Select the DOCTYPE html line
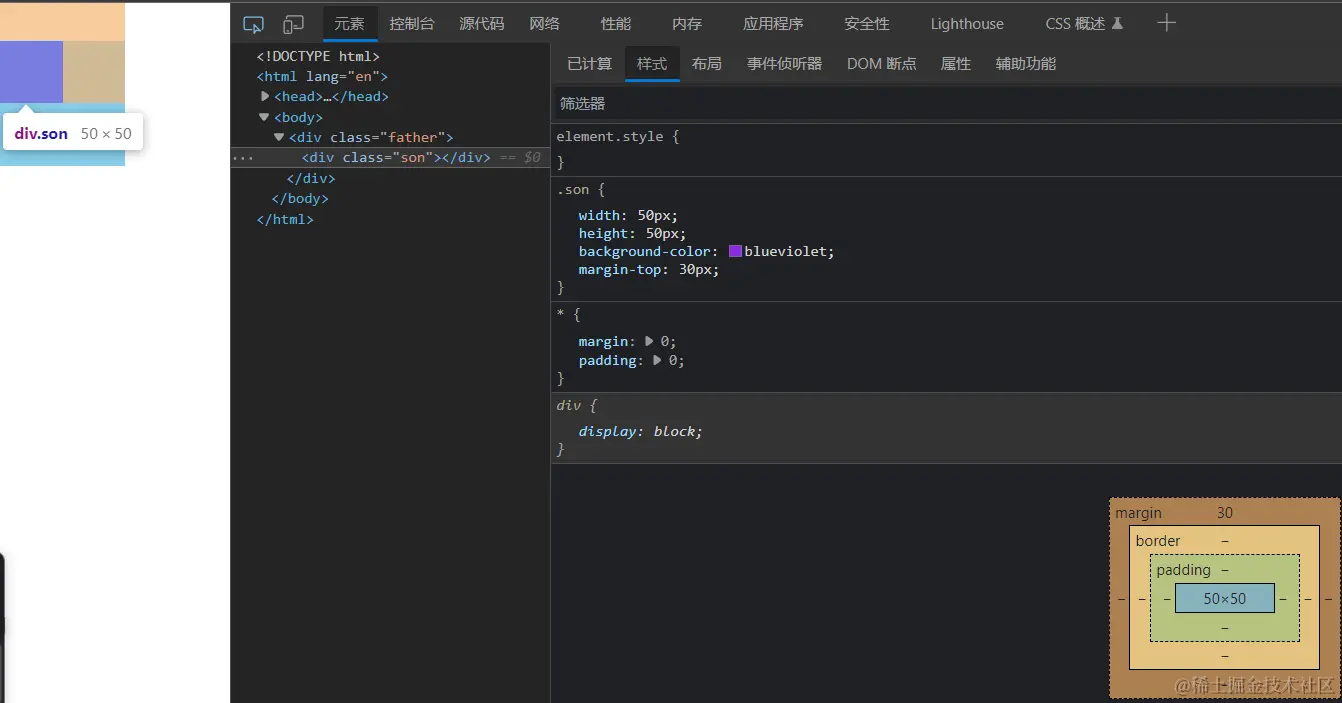This screenshot has height=703, width=1342. [x=318, y=56]
